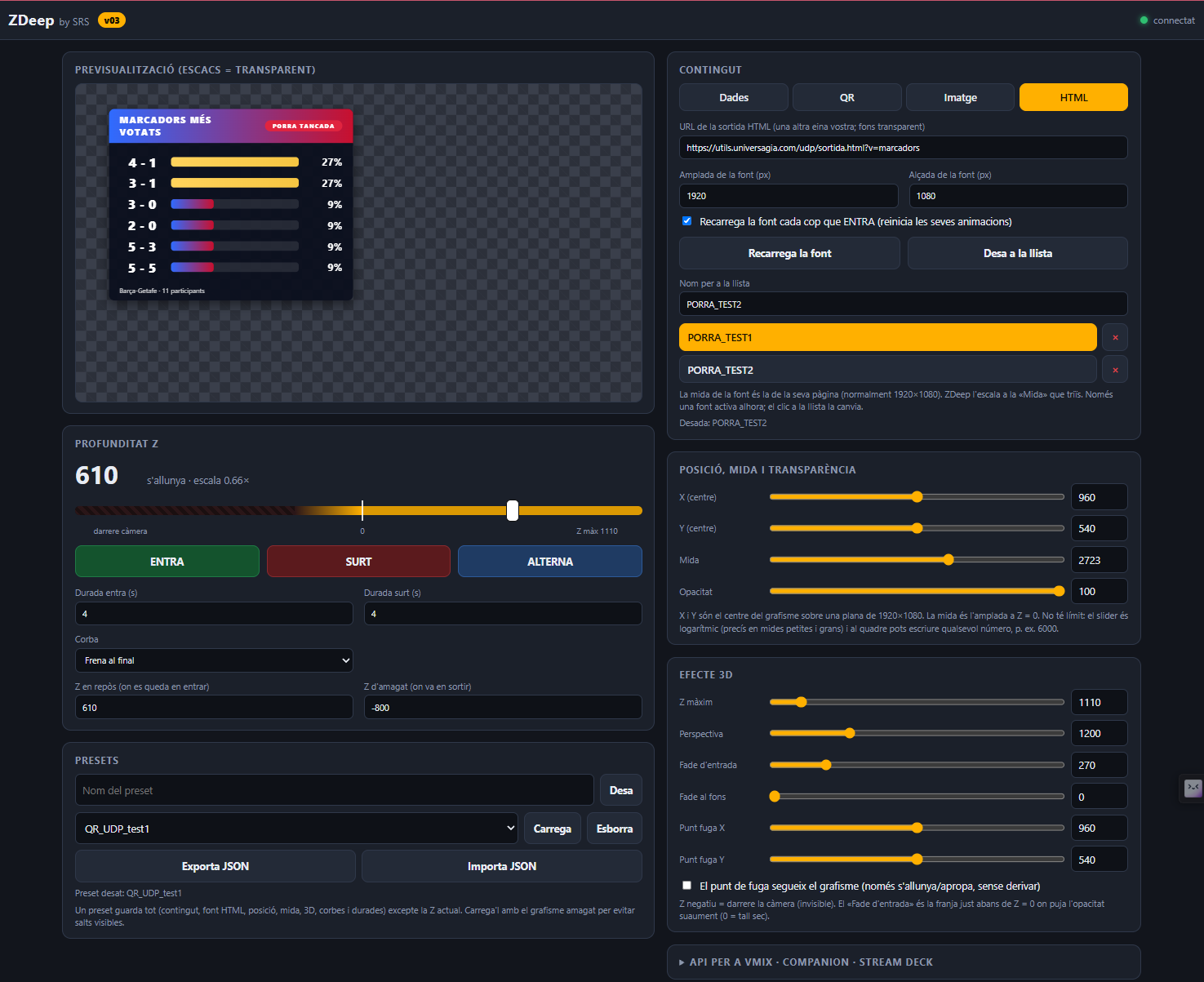Click the Nom del preset field
This screenshot has width=1204, height=982.
click(335, 790)
